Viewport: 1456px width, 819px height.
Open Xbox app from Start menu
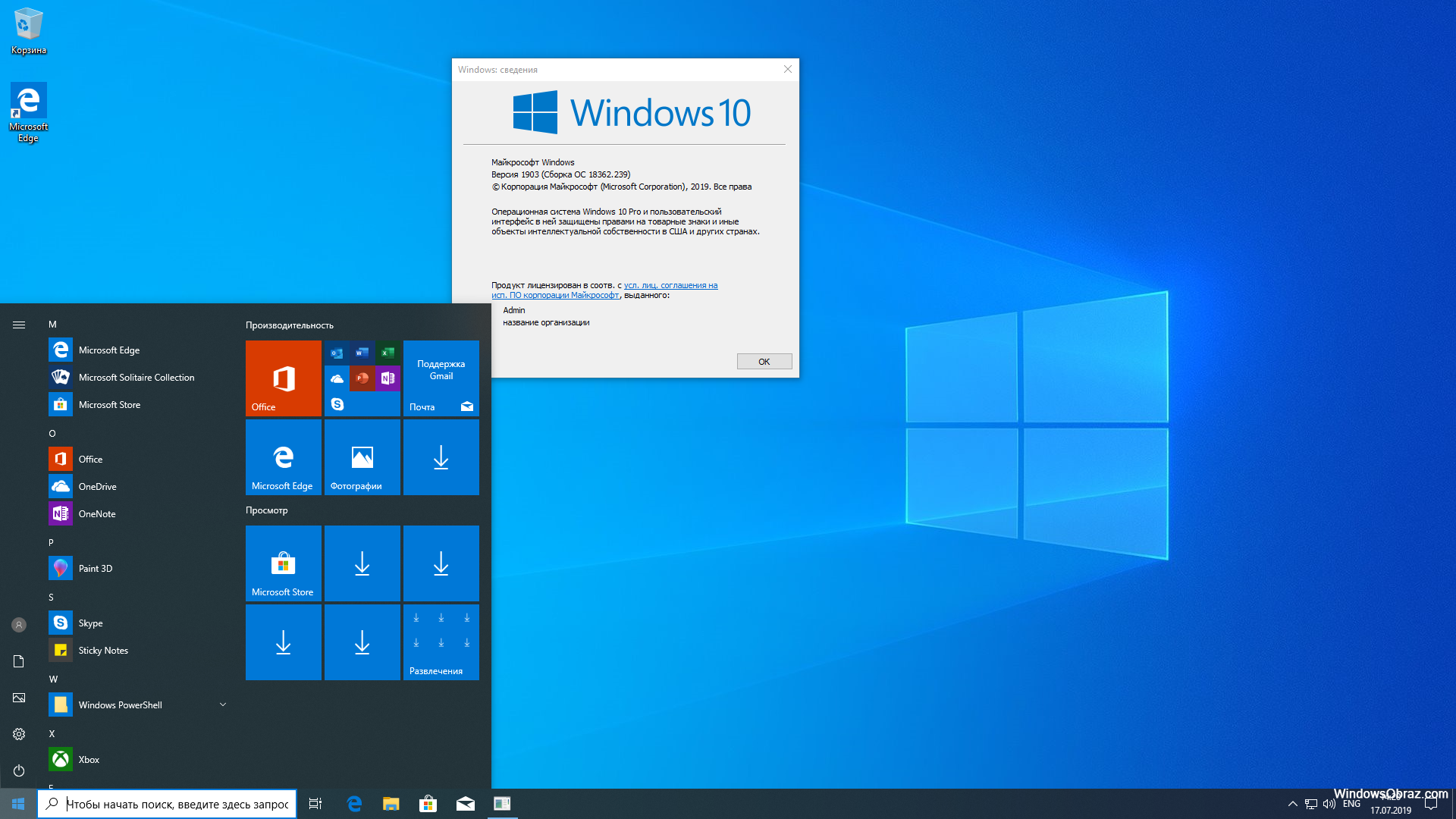(x=89, y=759)
